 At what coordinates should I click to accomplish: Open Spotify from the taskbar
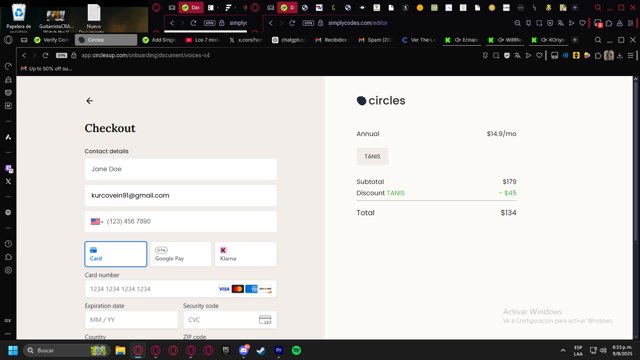296,350
